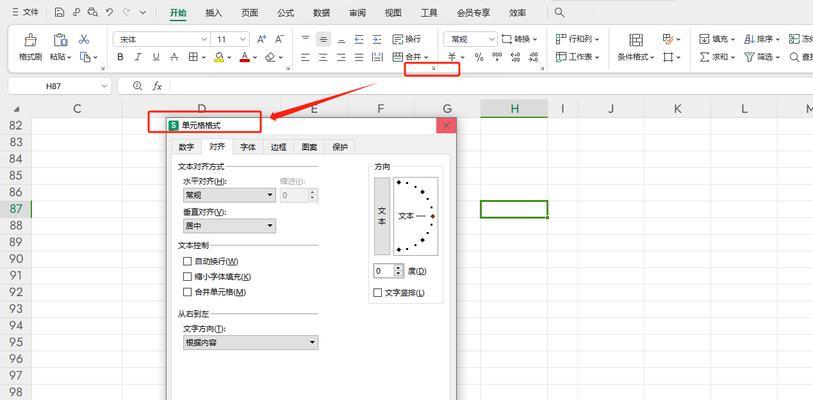Screen dimensions: 813x400
Task: Click the 条件格式 button
Action: pos(636,47)
